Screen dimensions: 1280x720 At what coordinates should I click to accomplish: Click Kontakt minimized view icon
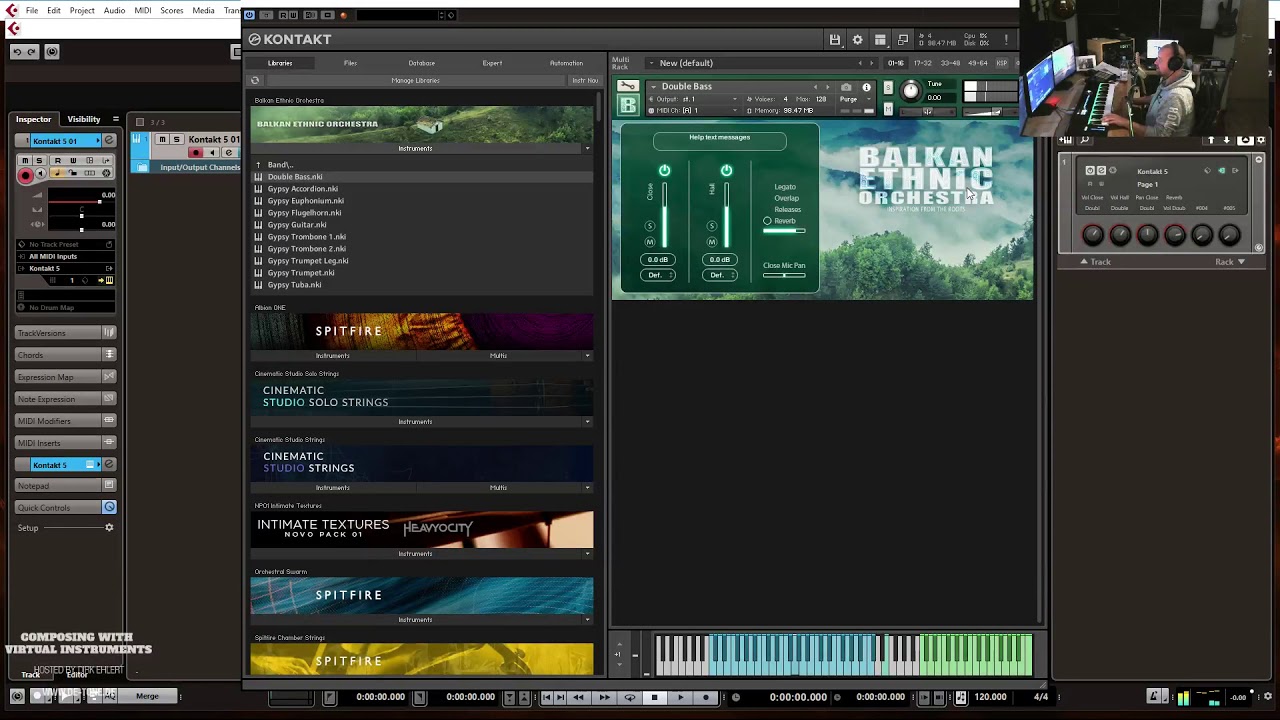[903, 40]
